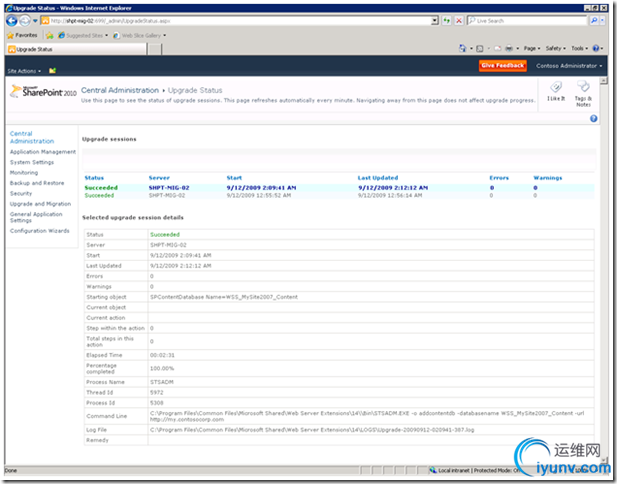Screen dimensions: 617x484
Task: Click the search magnifier button
Action: click(x=594, y=20)
